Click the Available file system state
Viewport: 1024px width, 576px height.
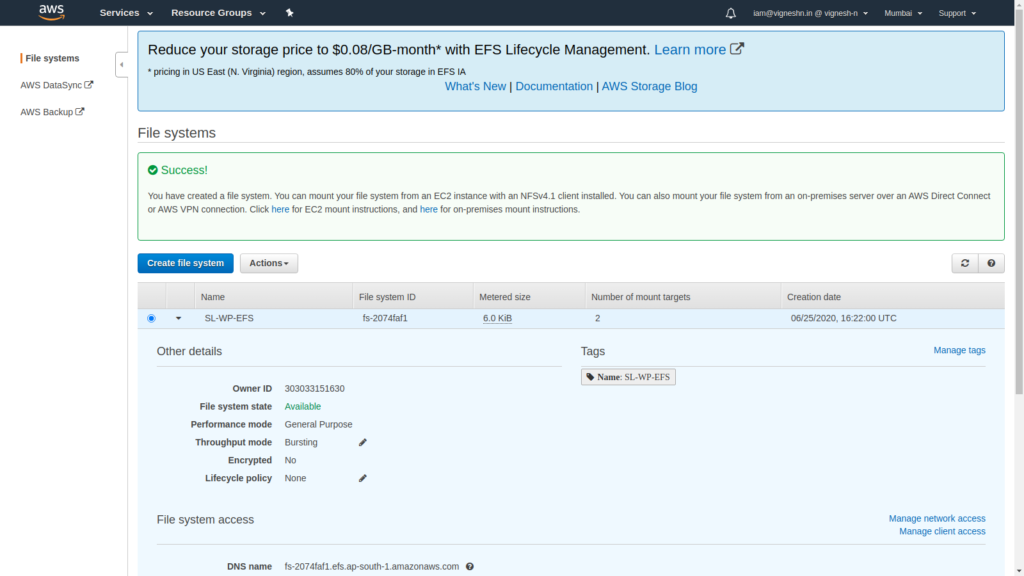[x=302, y=407]
